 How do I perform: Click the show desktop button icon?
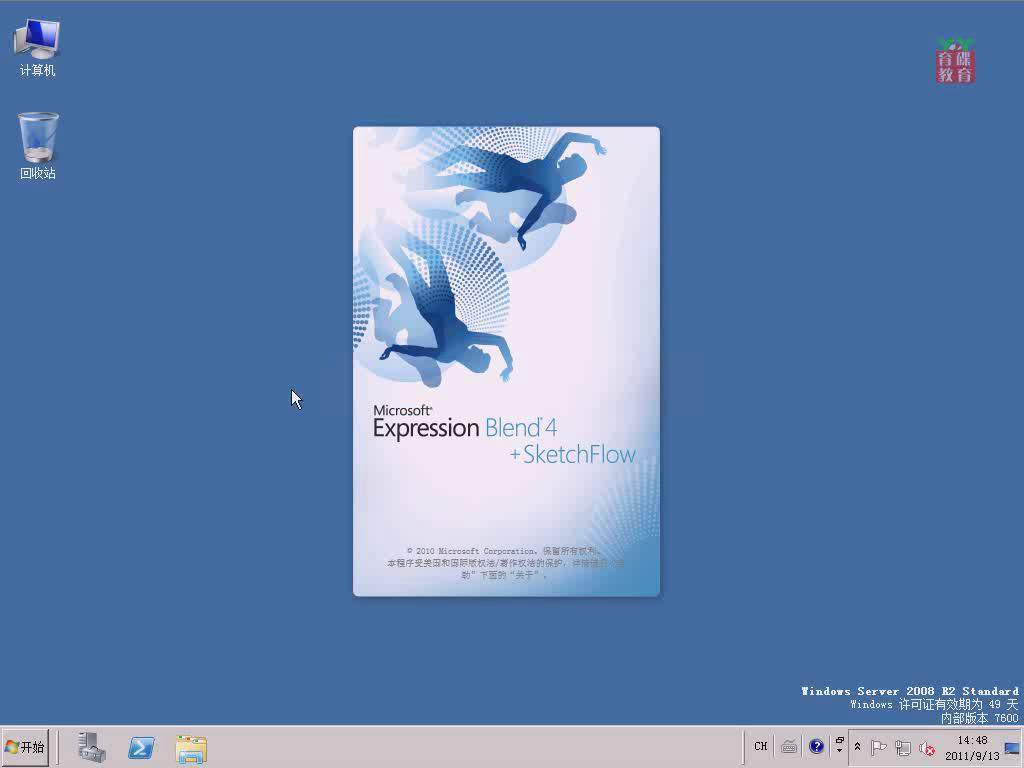coord(1012,748)
